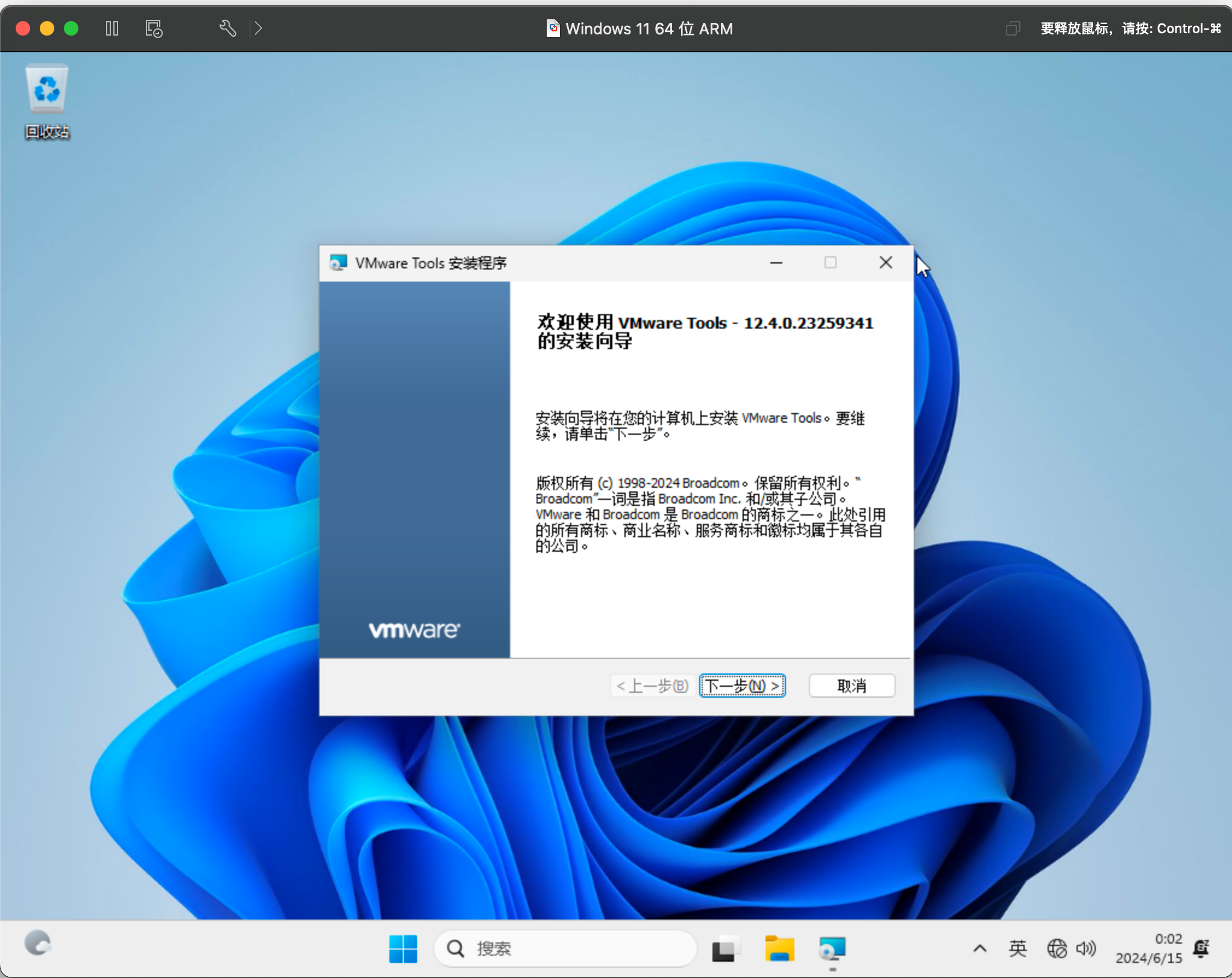Pause the virtual machine from Fusion toolbar
Image resolution: width=1232 pixels, height=978 pixels.
(112, 28)
